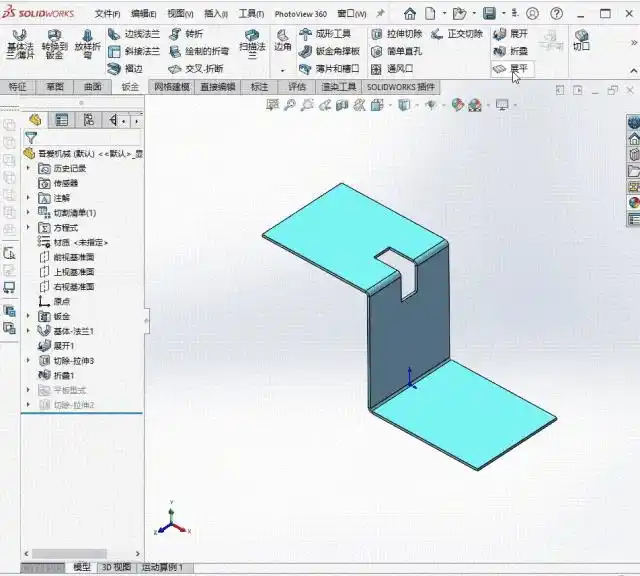Select the 切口 rip tool
The image size is (640, 576).
point(581,40)
